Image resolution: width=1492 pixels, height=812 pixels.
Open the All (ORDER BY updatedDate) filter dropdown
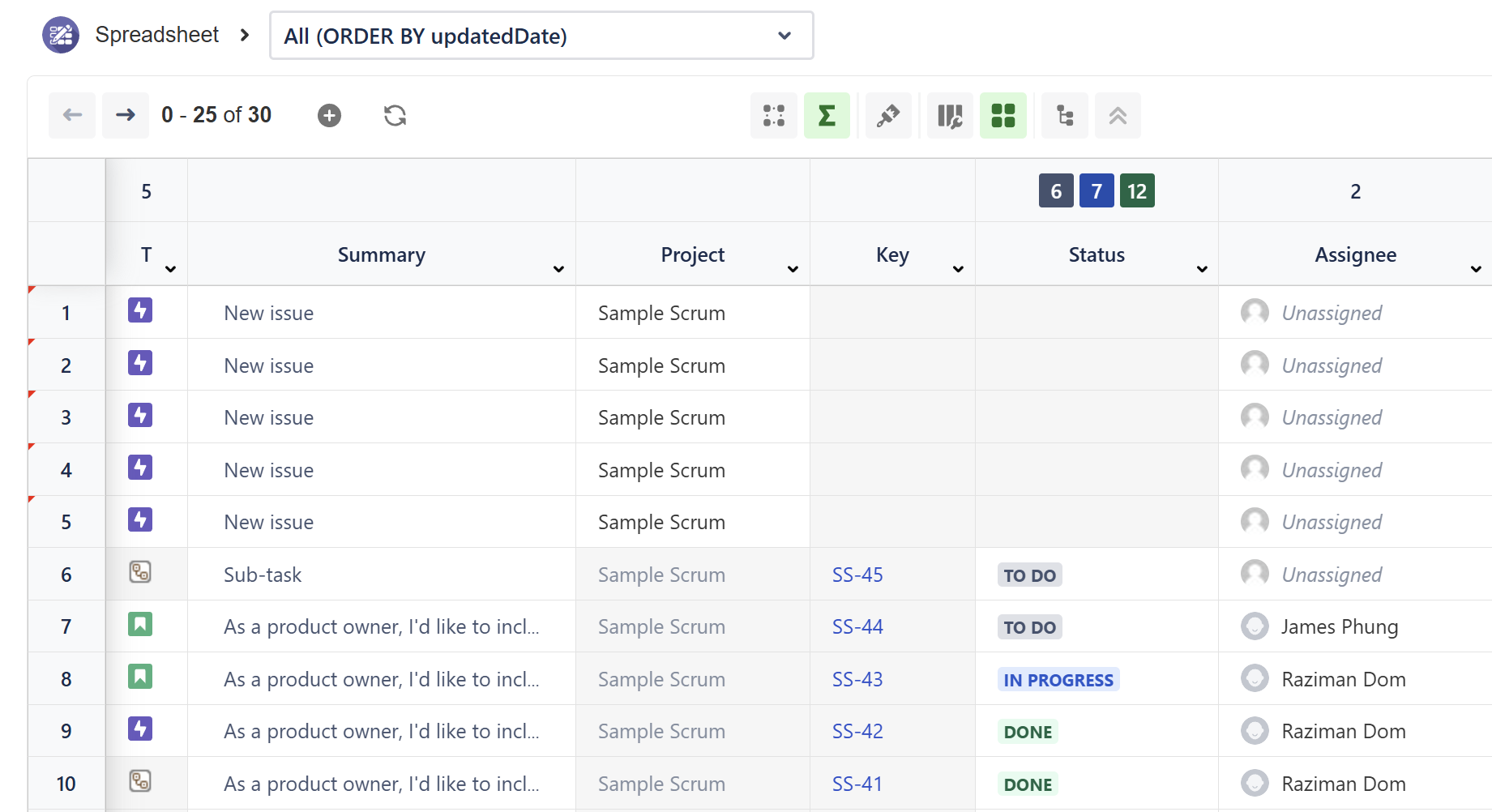(x=541, y=36)
